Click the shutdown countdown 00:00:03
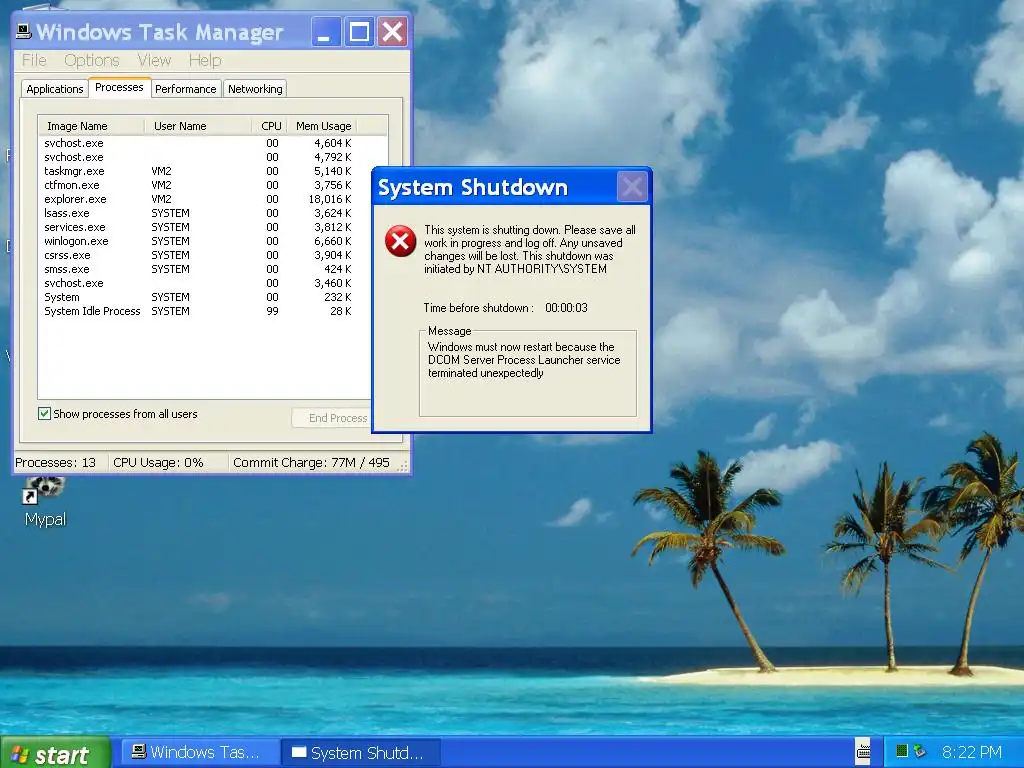 pos(566,308)
